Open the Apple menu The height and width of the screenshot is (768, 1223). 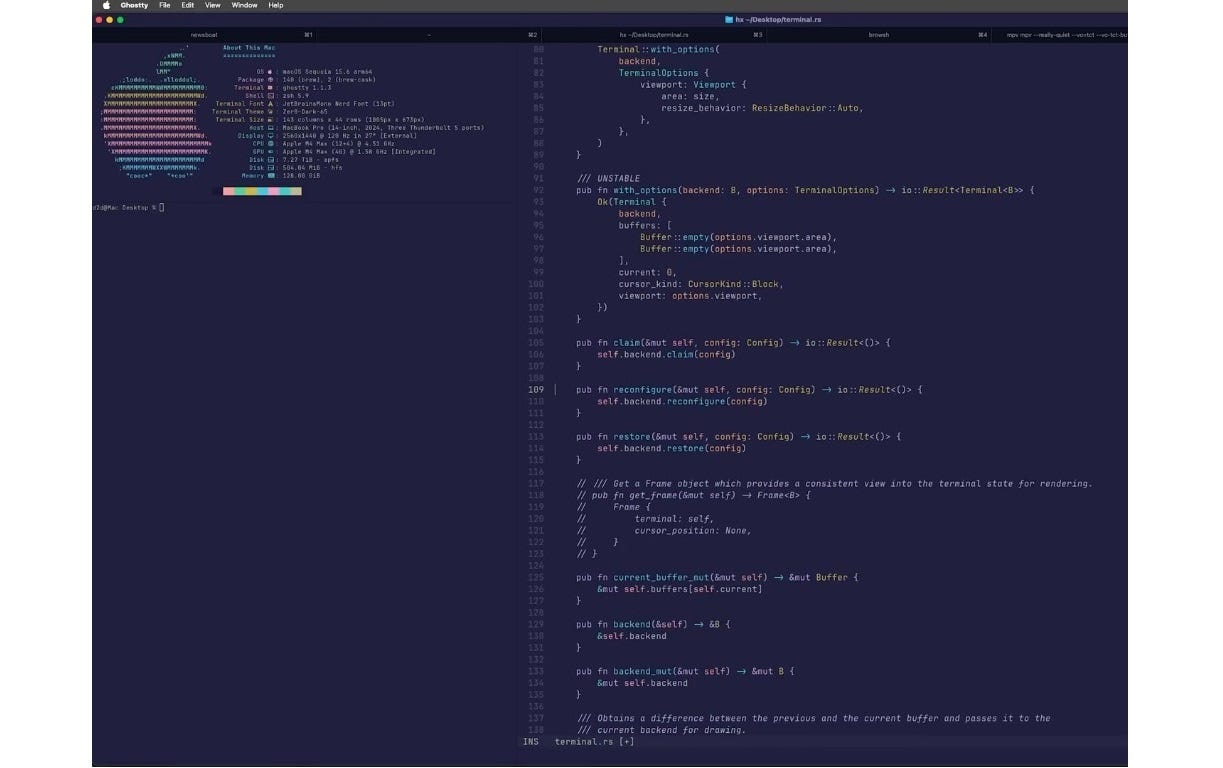tap(107, 5)
